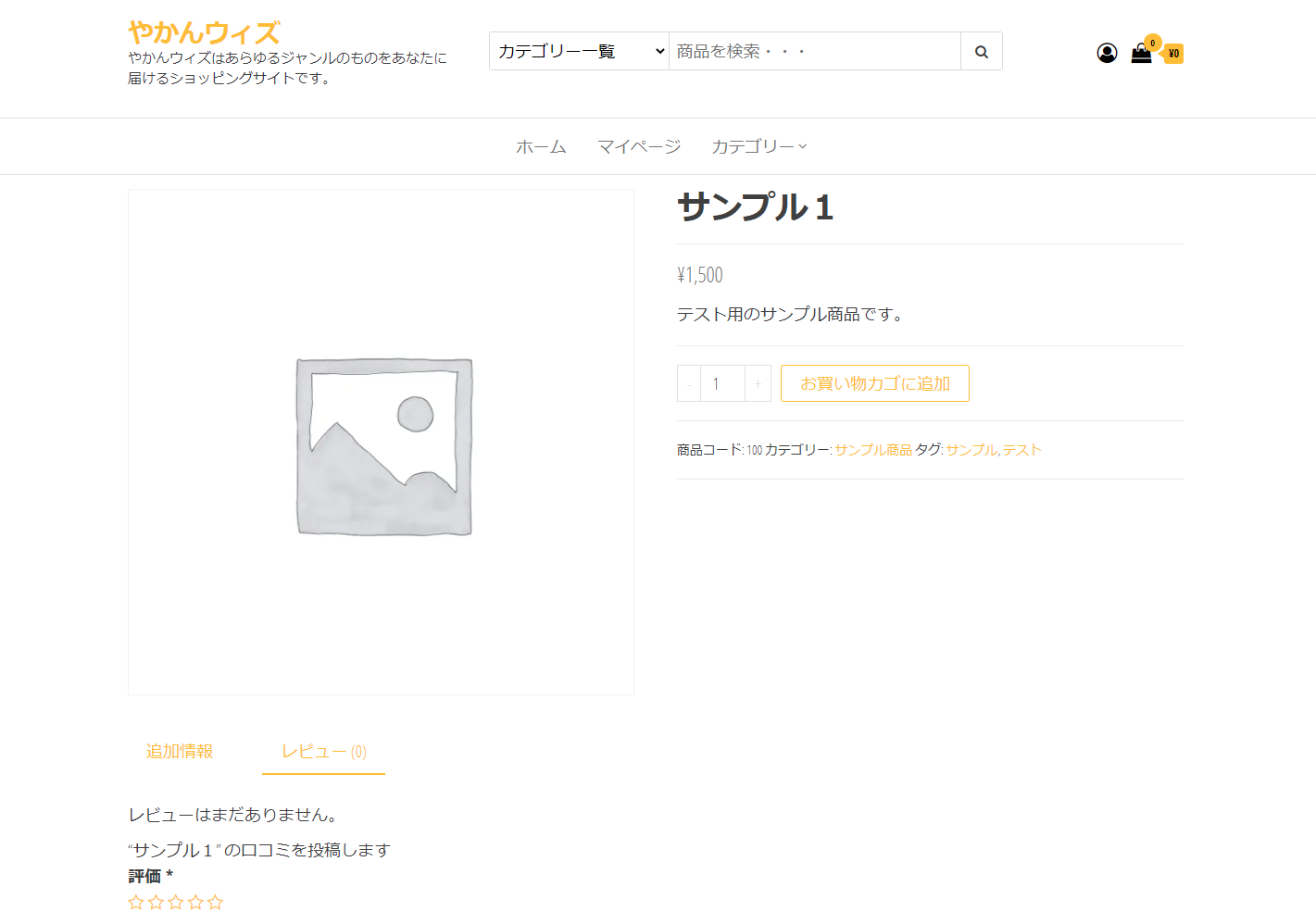Viewport: 1316px width, 924px height.
Task: Click the 商品を検索 search input field
Action: pyautogui.click(x=815, y=51)
